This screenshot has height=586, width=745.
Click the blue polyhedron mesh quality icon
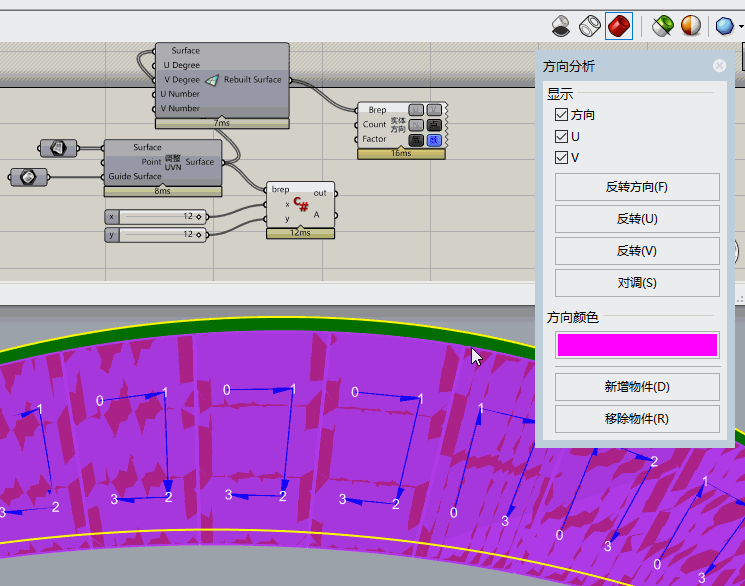click(725, 26)
